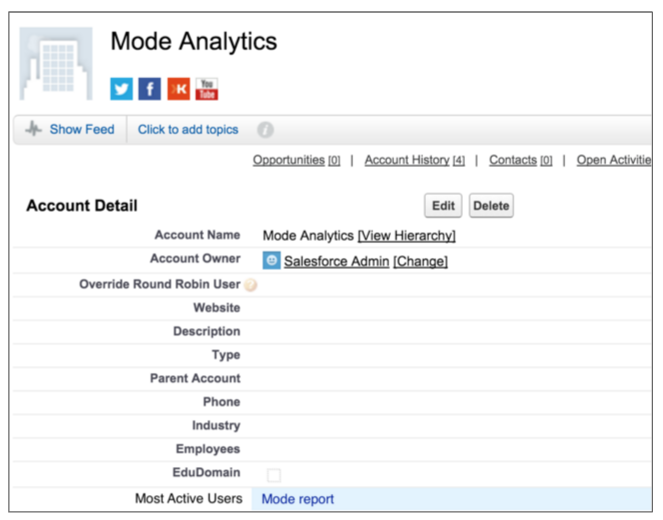Screen dimensions: 663x520
Task: Open the Mode report link
Action: click(298, 499)
